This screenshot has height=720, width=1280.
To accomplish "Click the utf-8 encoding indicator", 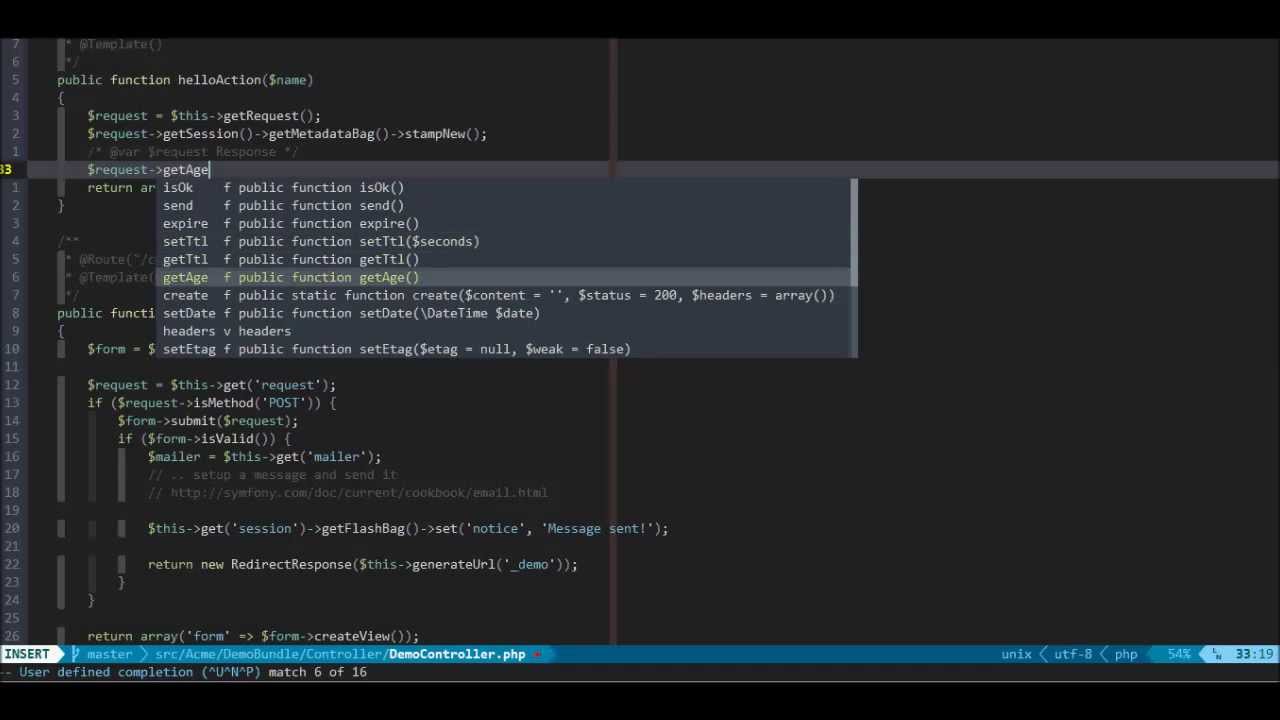I will pyautogui.click(x=1073, y=654).
